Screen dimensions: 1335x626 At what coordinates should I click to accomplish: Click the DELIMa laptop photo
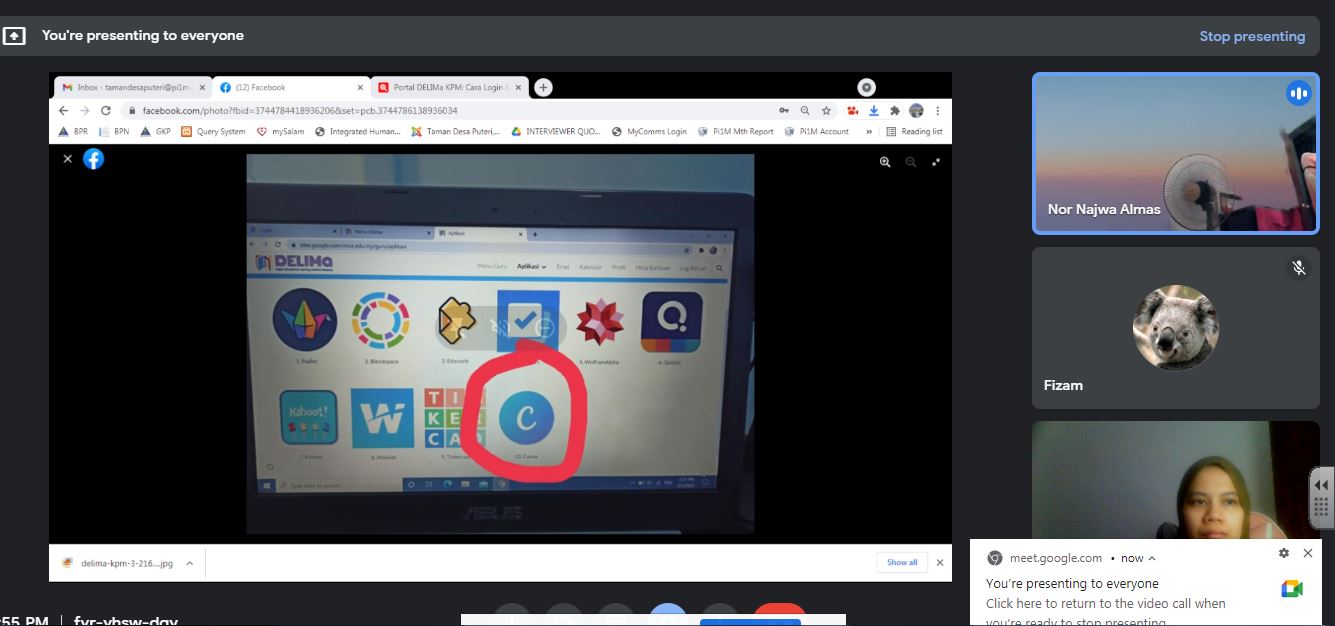point(500,344)
